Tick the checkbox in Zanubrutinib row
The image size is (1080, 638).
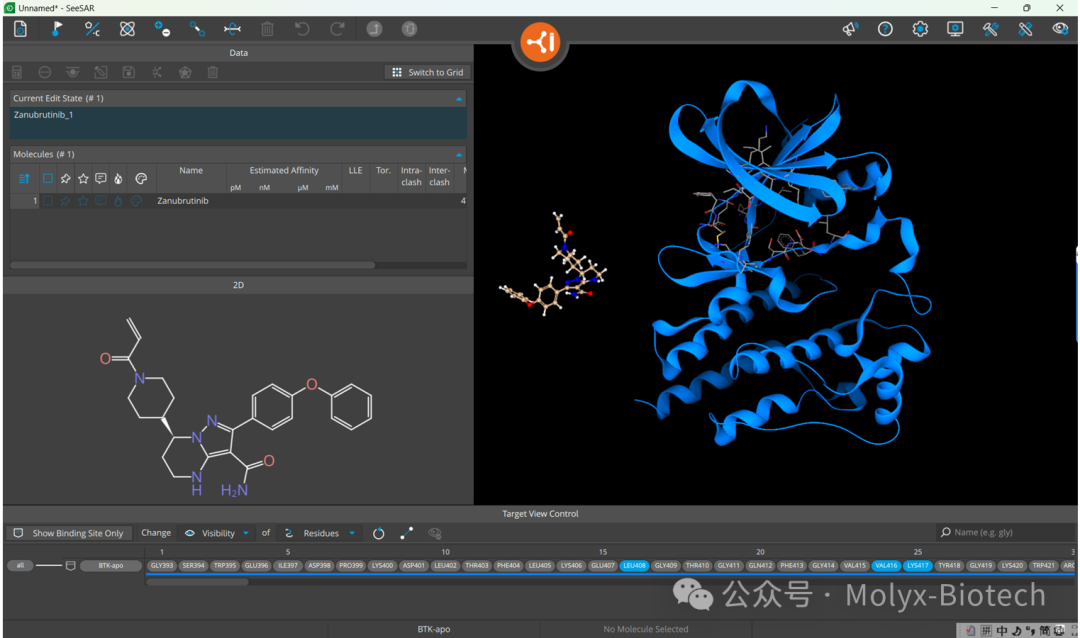(x=48, y=201)
